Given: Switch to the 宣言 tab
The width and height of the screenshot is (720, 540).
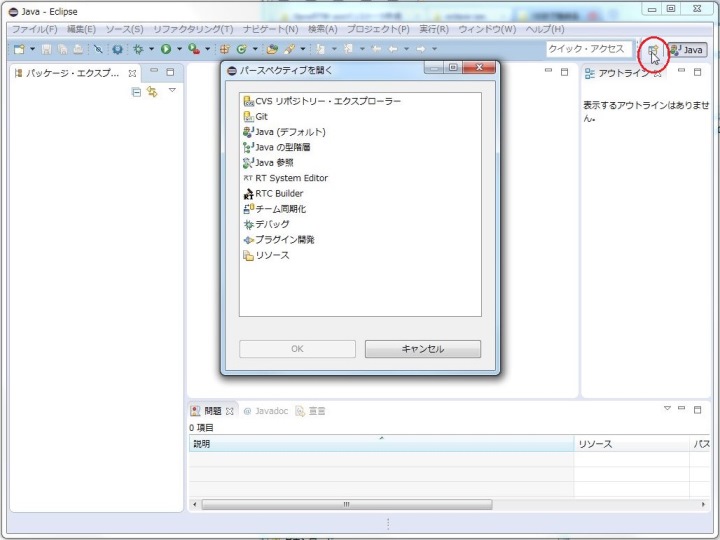Looking at the screenshot, I should pos(310,411).
